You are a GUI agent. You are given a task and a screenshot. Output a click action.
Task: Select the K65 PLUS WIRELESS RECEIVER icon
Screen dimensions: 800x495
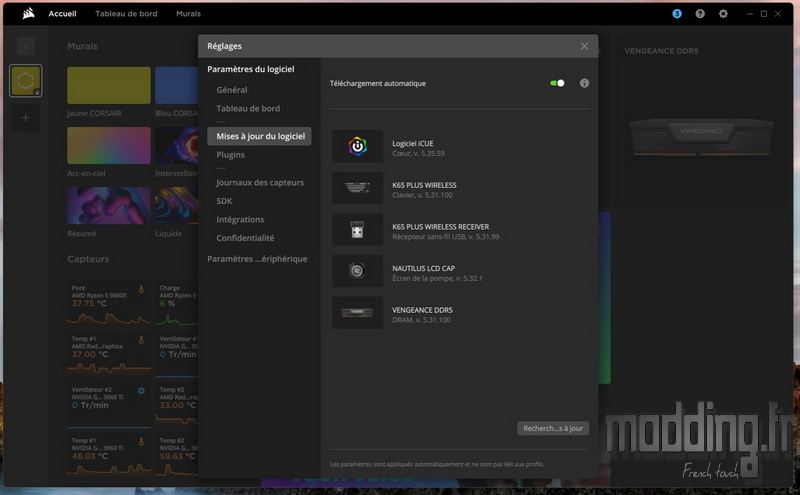(357, 229)
